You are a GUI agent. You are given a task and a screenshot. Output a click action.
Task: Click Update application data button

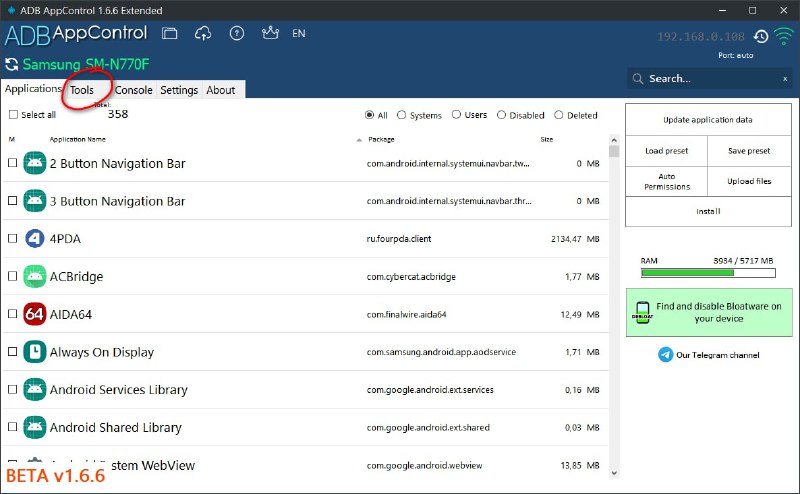(708, 120)
